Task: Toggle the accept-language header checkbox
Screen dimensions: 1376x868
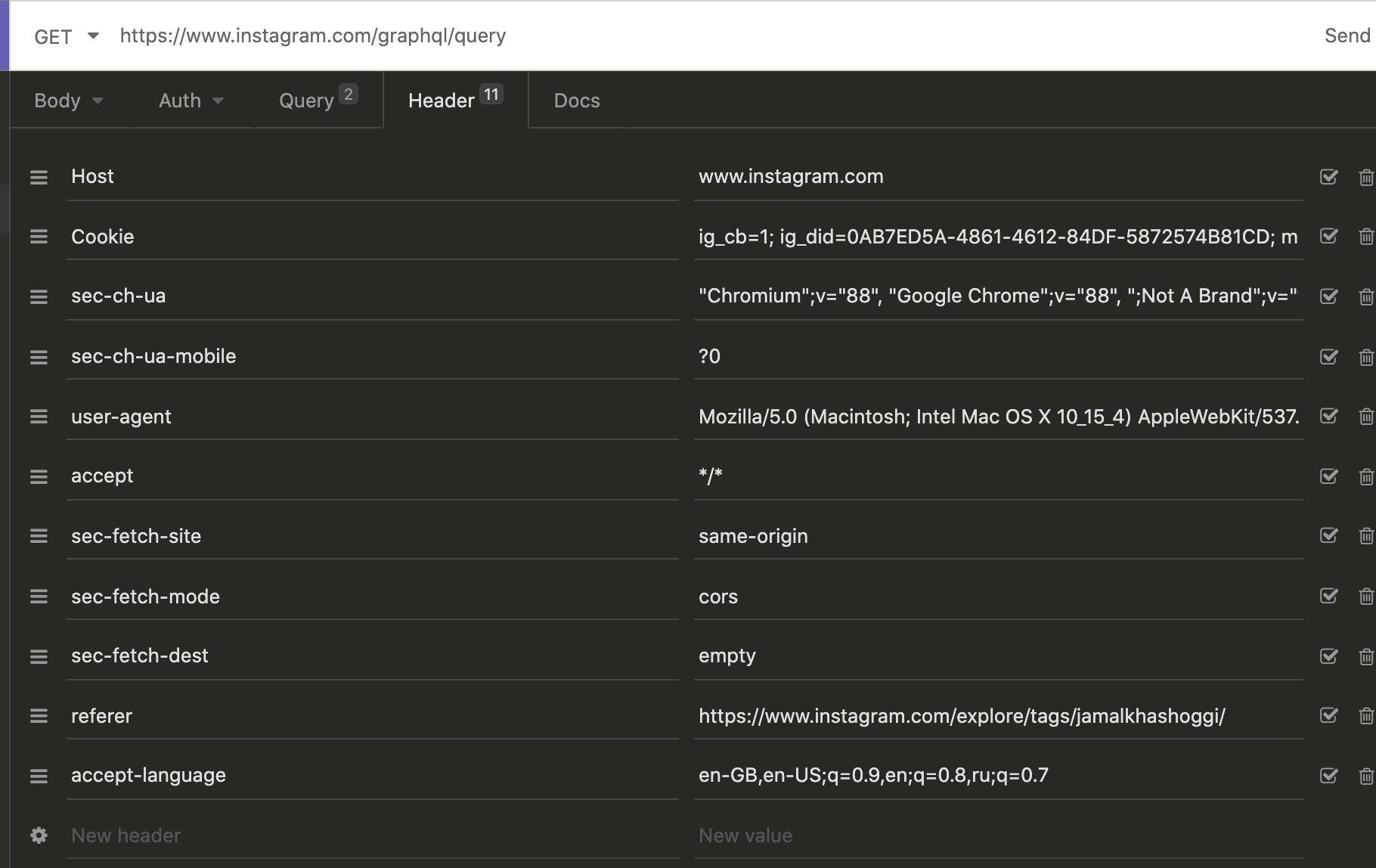Action: coord(1328,776)
